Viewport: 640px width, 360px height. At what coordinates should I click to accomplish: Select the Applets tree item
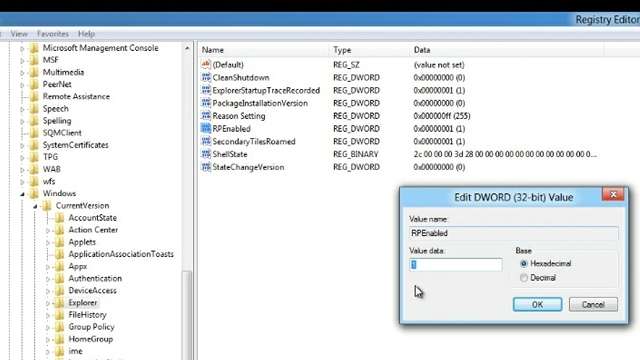click(82, 242)
